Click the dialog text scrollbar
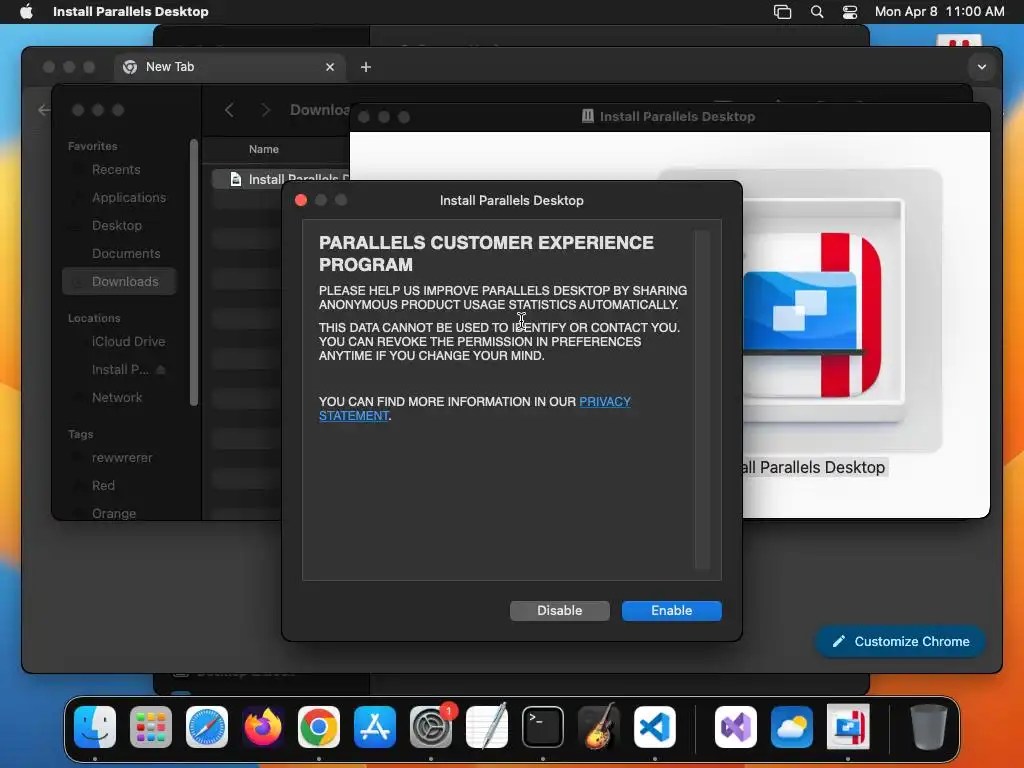This screenshot has height=768, width=1024. point(703,400)
